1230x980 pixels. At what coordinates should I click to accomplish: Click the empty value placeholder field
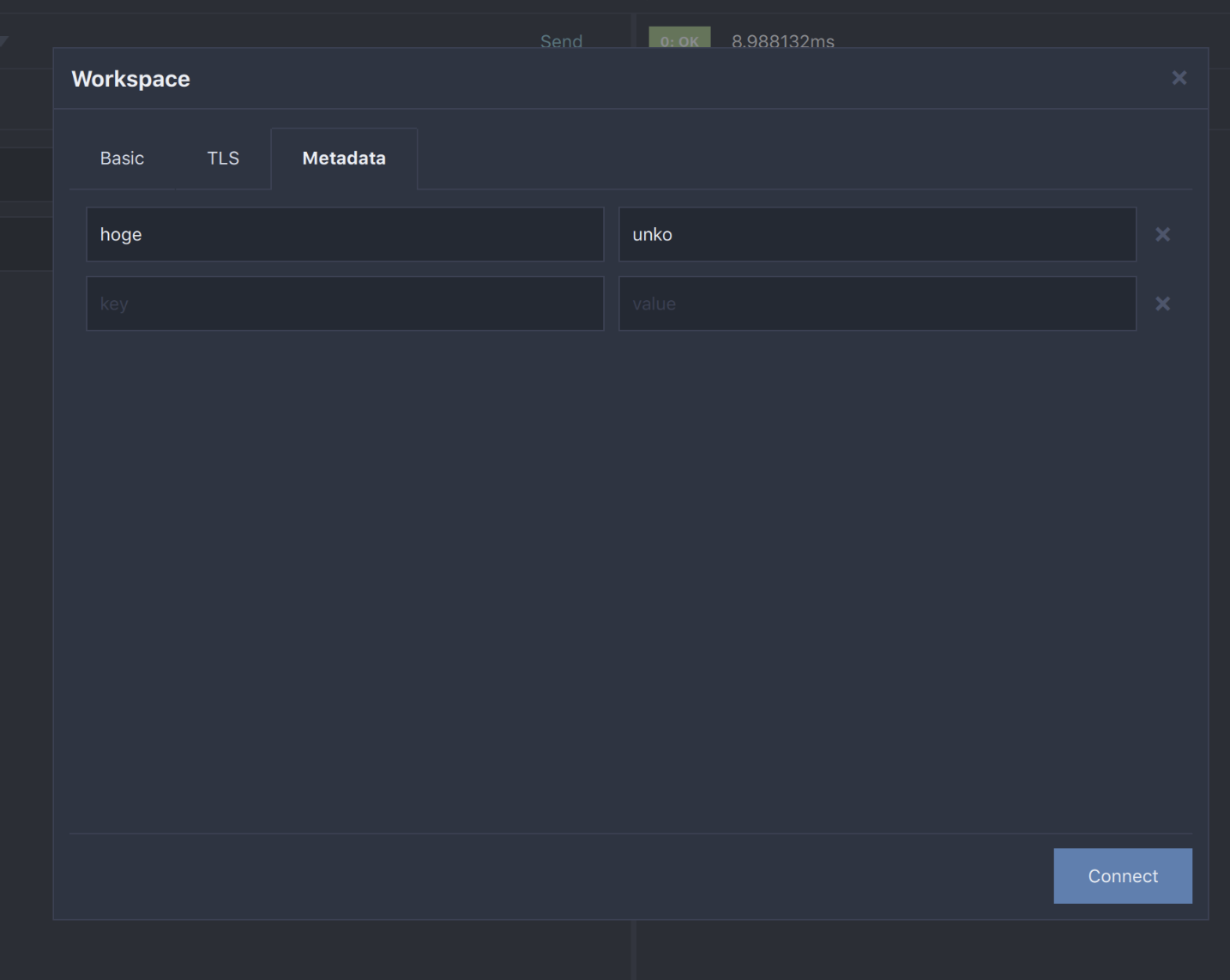[877, 304]
